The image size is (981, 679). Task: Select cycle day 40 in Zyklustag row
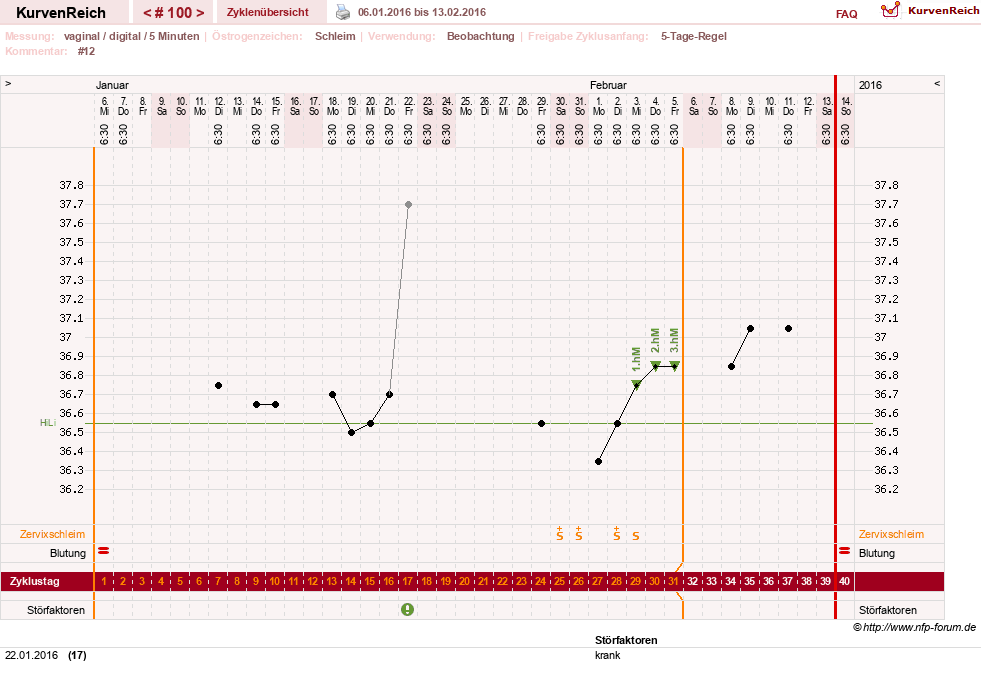[x=845, y=581]
